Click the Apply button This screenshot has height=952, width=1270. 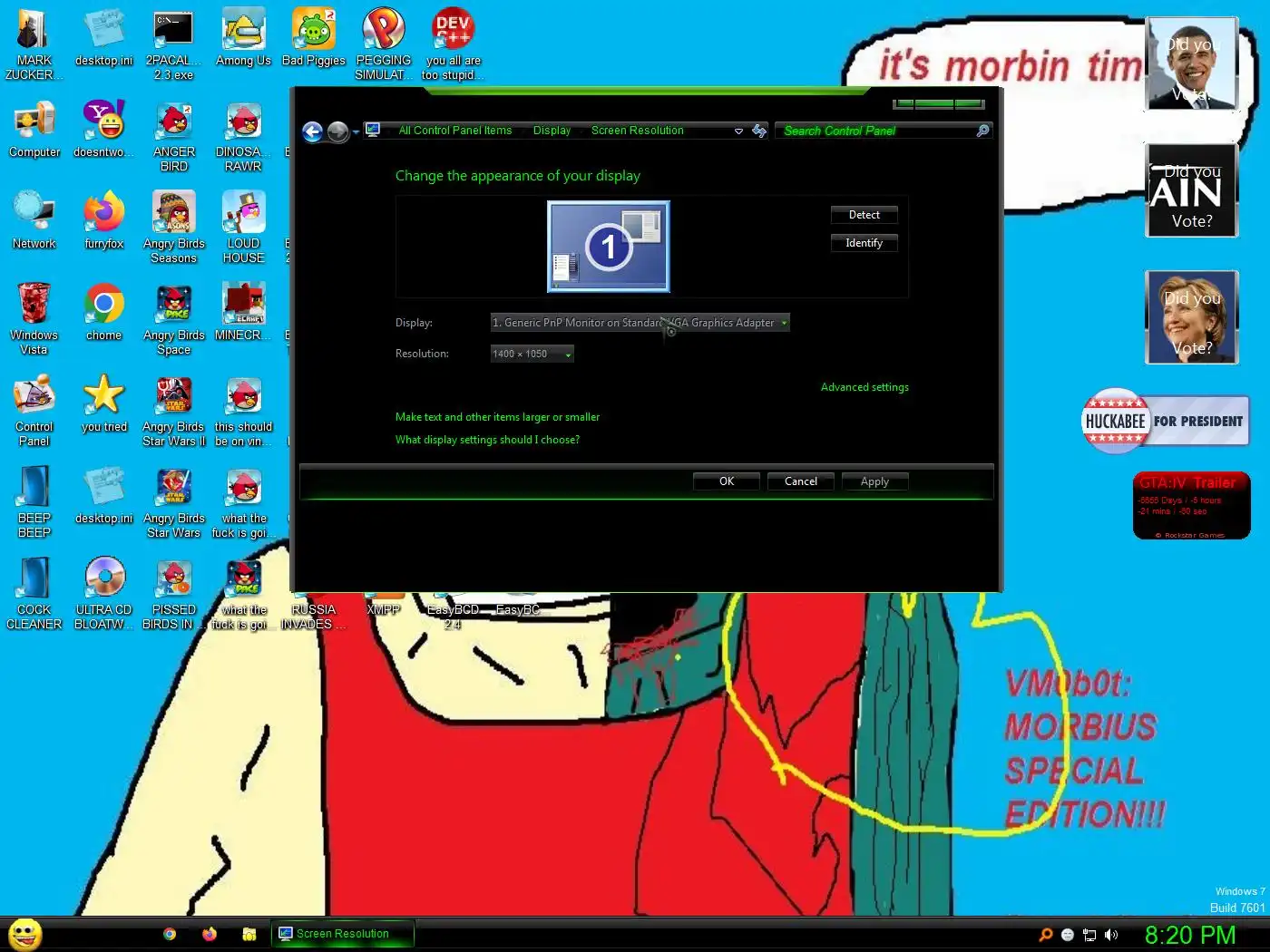(x=874, y=481)
